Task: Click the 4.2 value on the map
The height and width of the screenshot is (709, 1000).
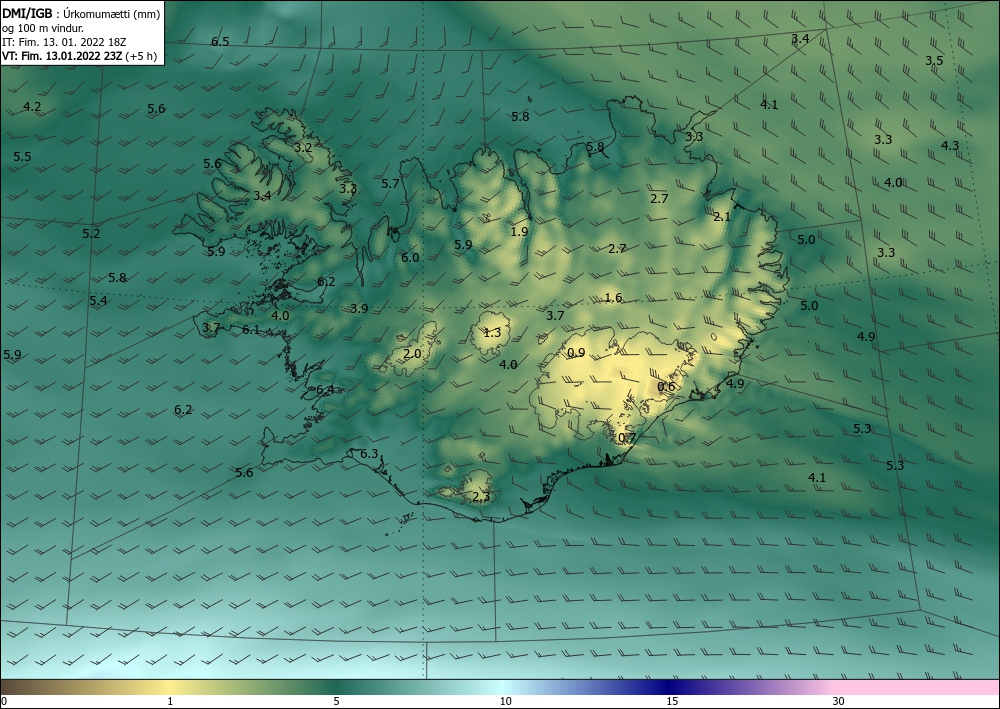Action: pyautogui.click(x=33, y=106)
